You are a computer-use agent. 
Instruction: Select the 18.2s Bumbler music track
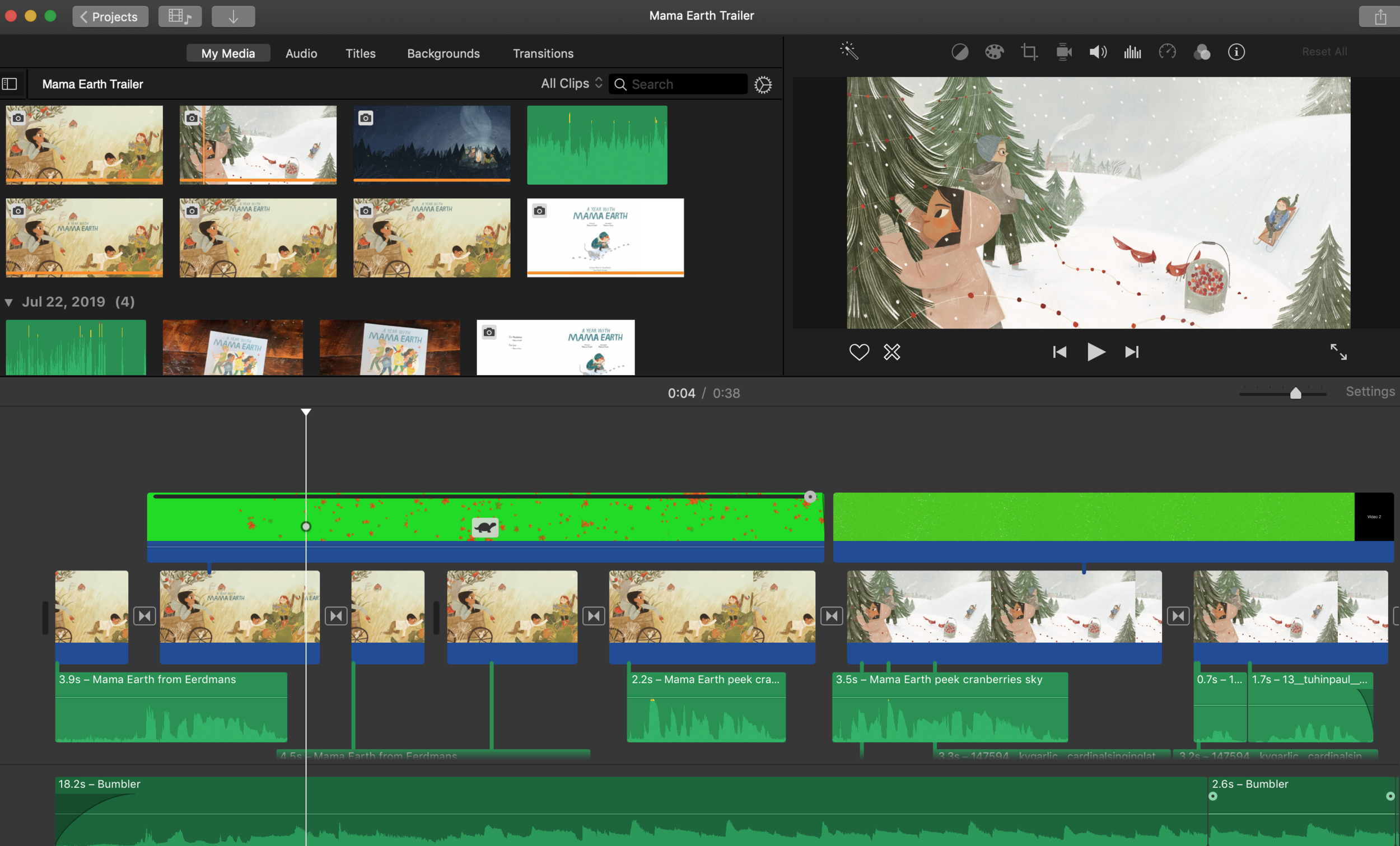click(x=631, y=811)
